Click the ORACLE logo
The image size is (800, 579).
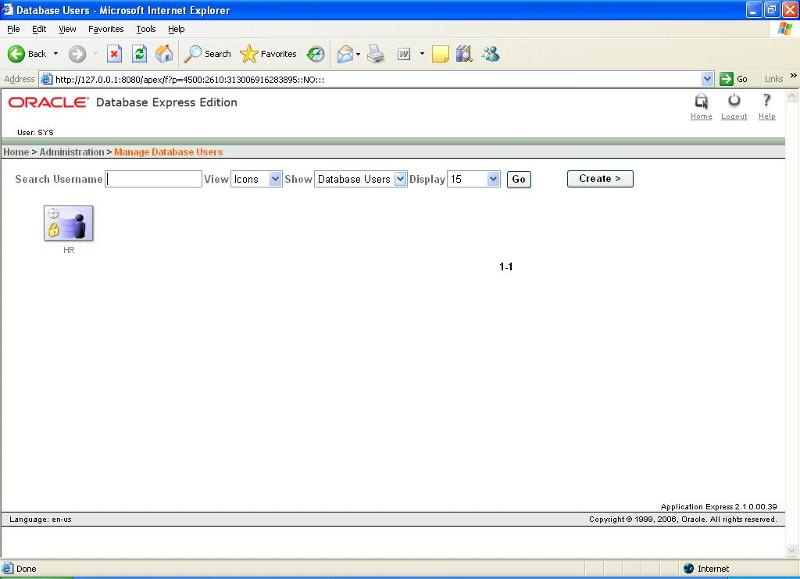point(48,103)
